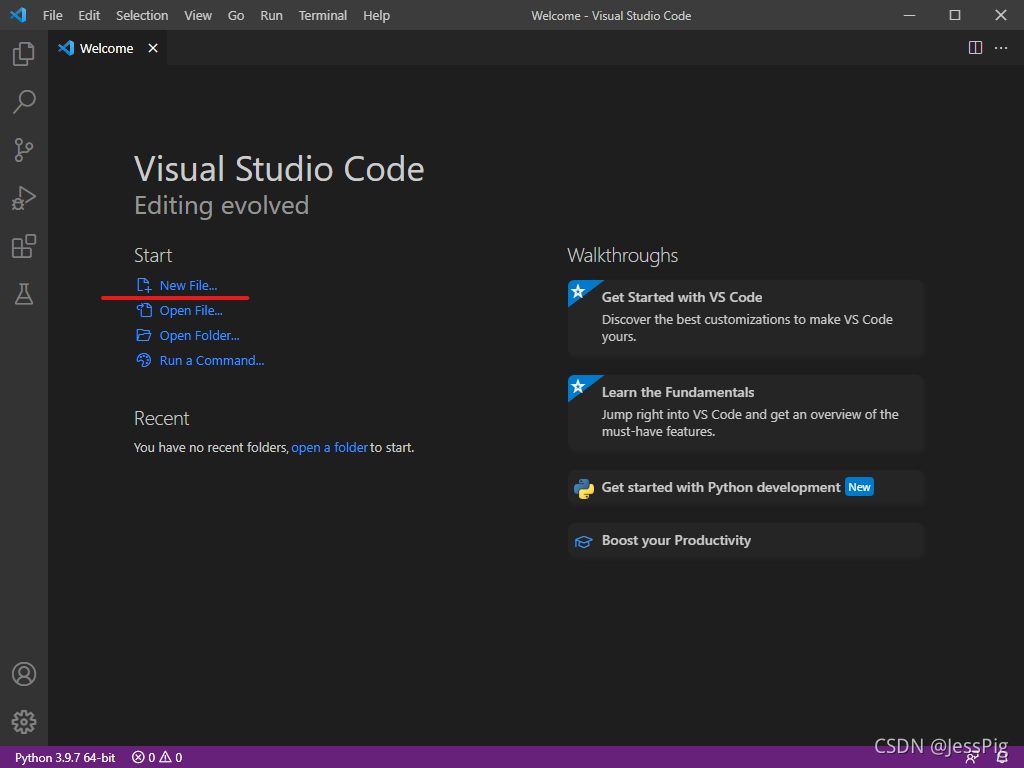Open the Run menu
This screenshot has height=768, width=1024.
272,15
